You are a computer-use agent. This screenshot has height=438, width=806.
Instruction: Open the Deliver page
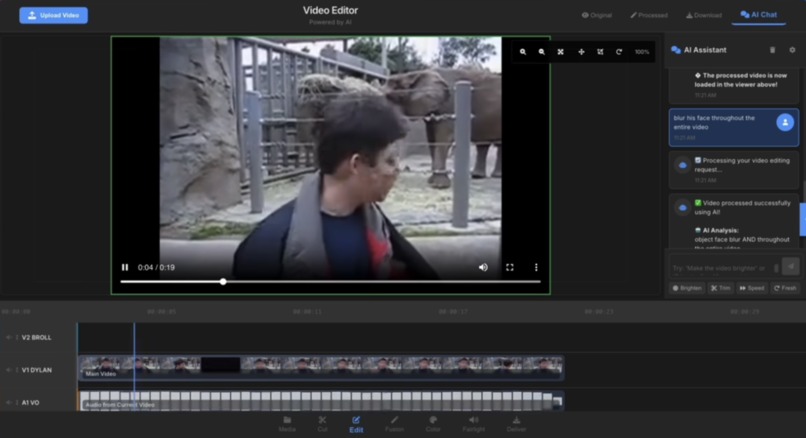coord(516,424)
